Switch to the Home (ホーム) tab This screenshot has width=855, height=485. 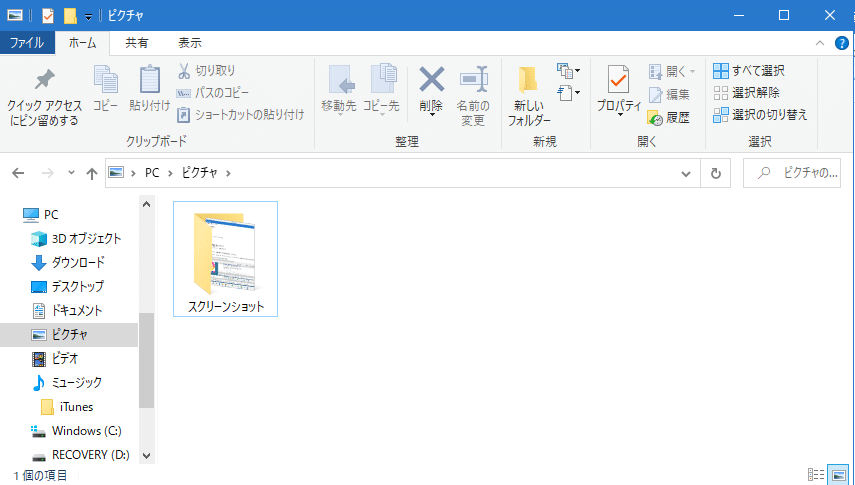(82, 43)
